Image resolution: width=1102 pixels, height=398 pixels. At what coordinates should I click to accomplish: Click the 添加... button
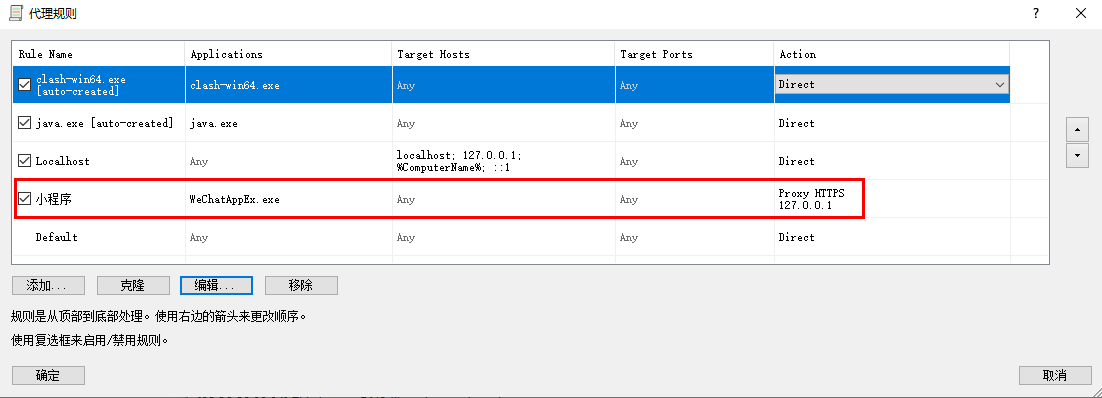click(48, 285)
